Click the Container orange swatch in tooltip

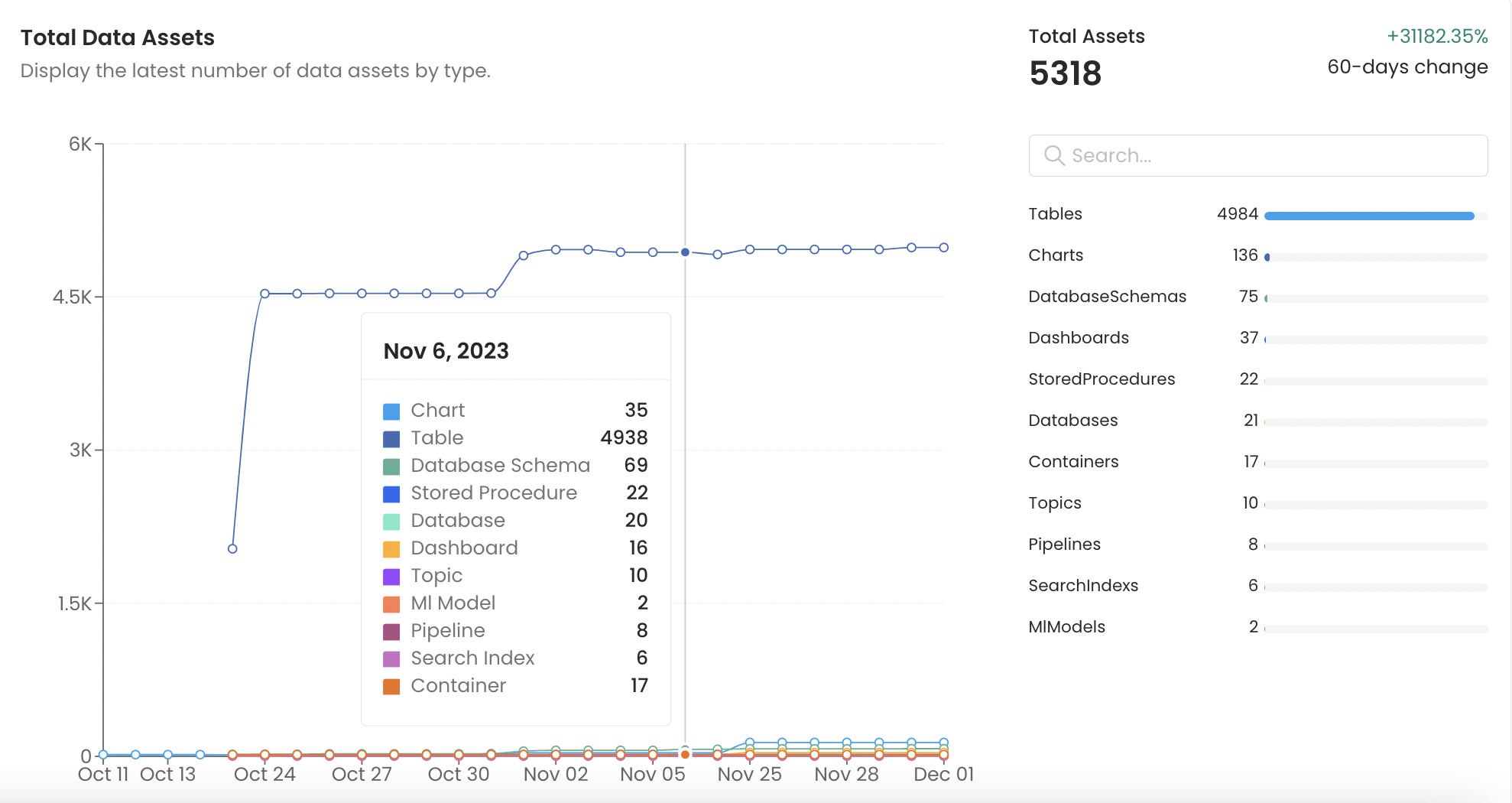391,687
